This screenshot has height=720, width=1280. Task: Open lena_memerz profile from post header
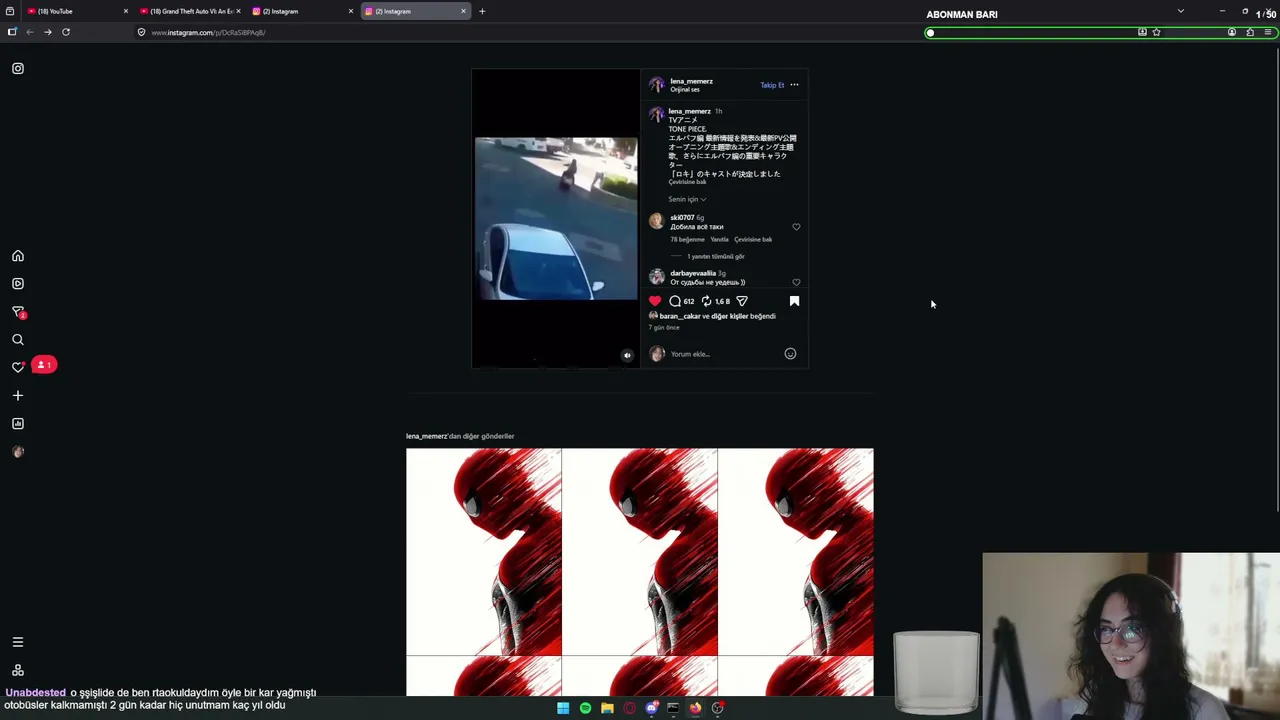[x=691, y=81]
